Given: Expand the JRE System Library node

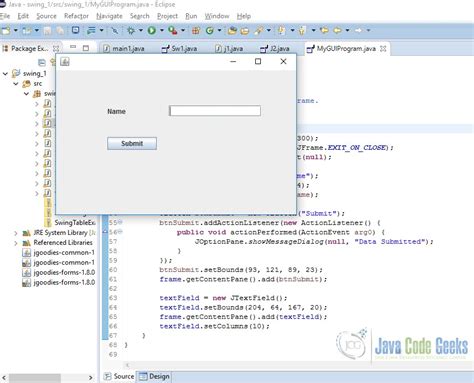Looking at the screenshot, I should [x=16, y=233].
